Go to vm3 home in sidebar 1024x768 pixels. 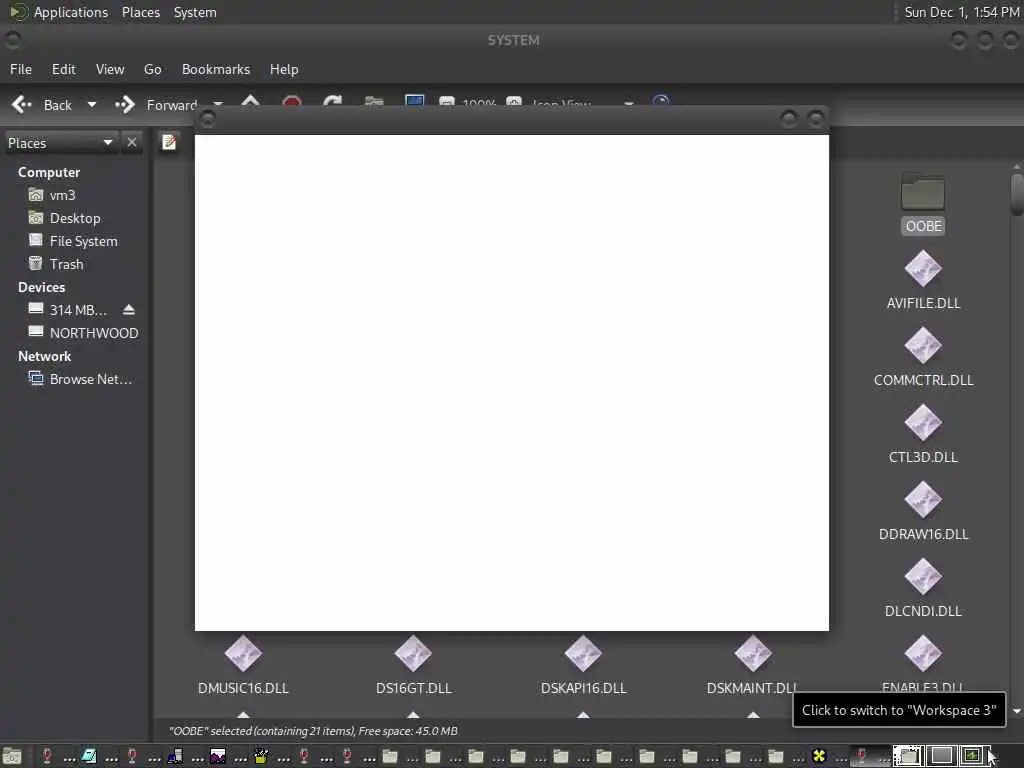[52, 195]
